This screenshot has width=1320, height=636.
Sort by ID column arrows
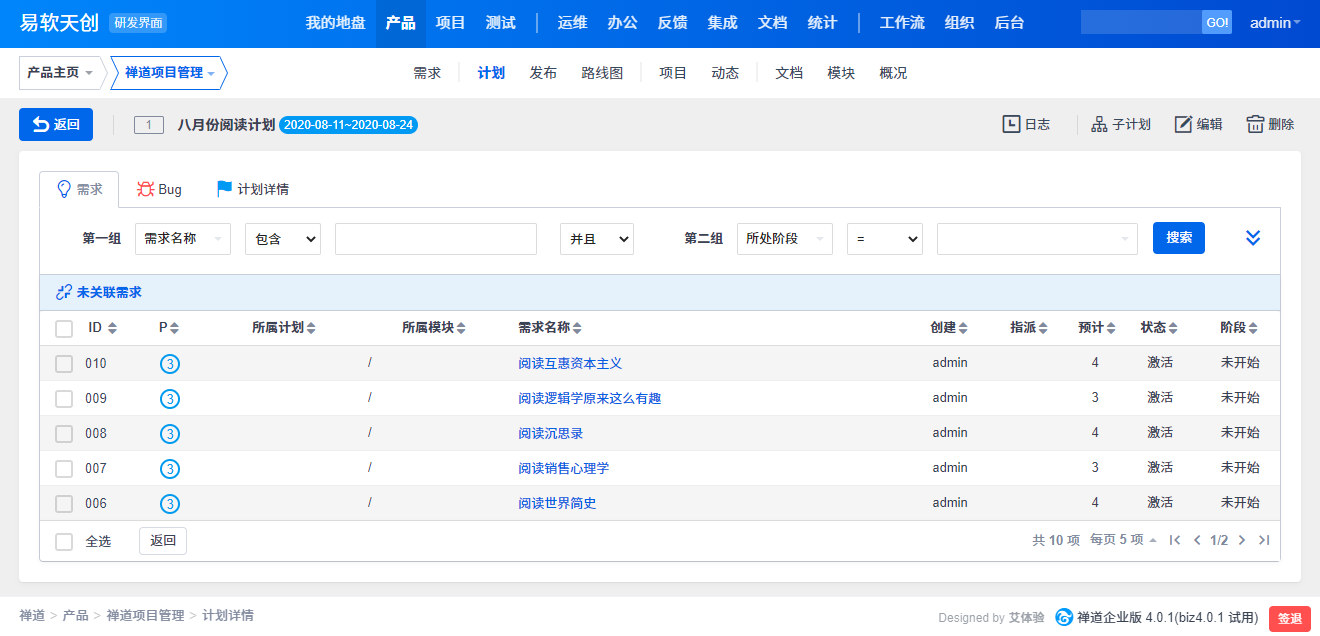(112, 328)
